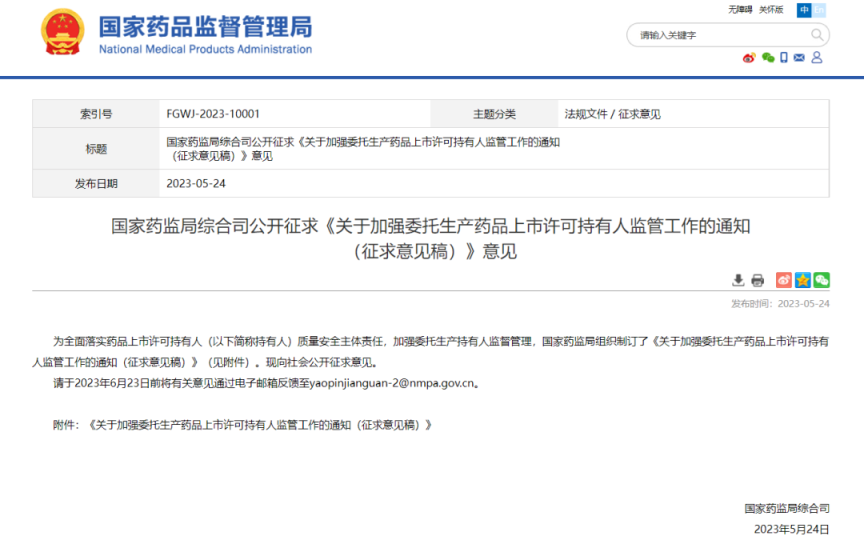
Task: Open the official Weibo icon below the search box
Action: [749, 58]
